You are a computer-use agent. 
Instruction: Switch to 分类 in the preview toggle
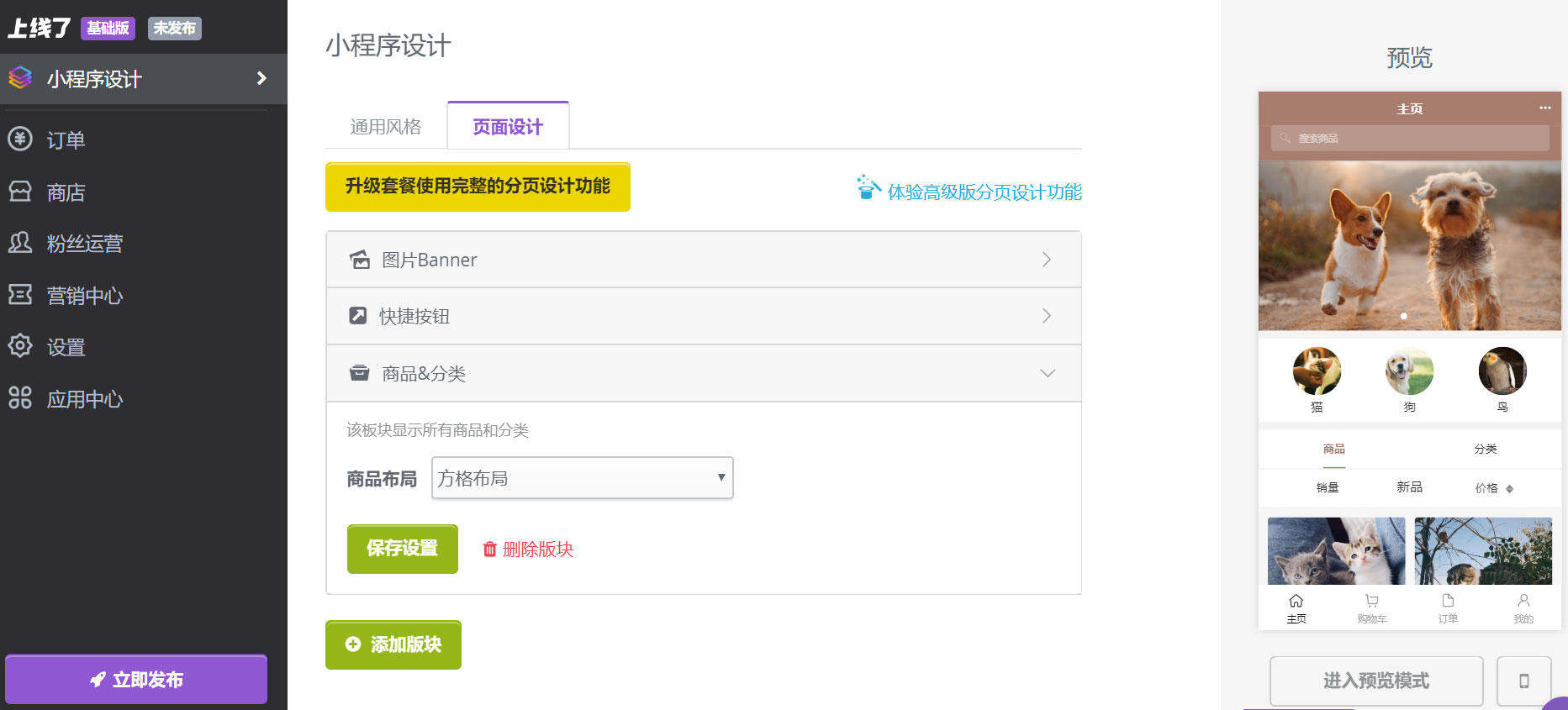tap(1485, 449)
